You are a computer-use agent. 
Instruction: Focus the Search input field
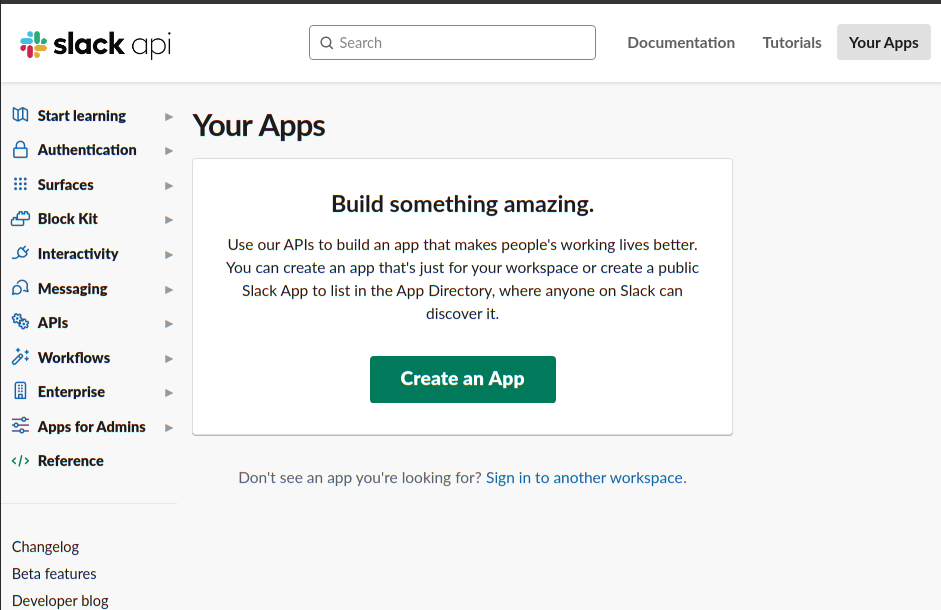coord(460,43)
